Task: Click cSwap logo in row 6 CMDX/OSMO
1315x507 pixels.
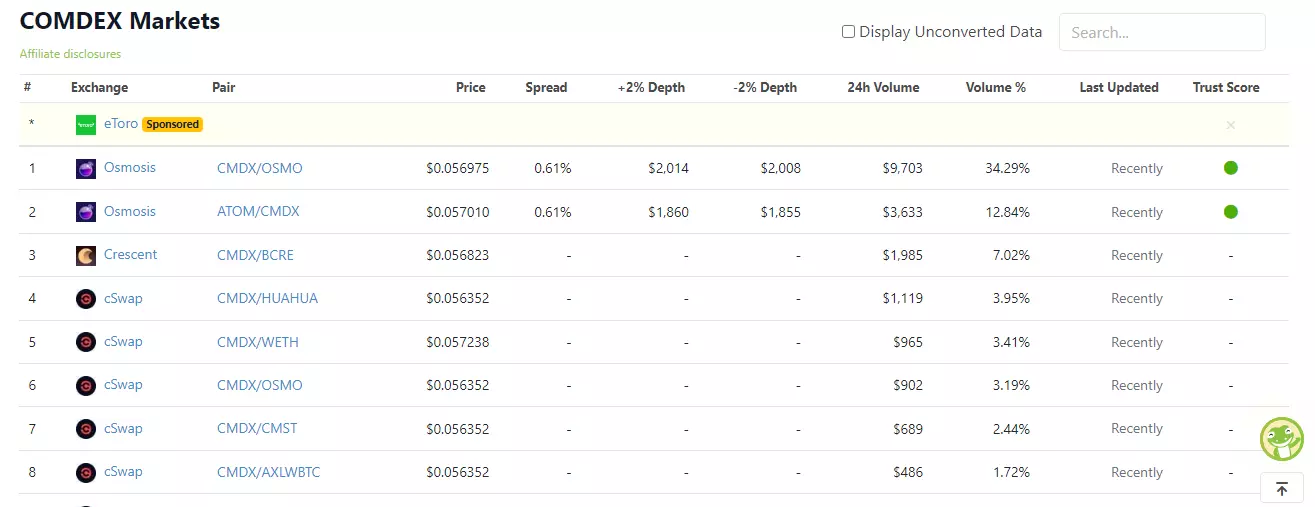Action: (x=86, y=386)
